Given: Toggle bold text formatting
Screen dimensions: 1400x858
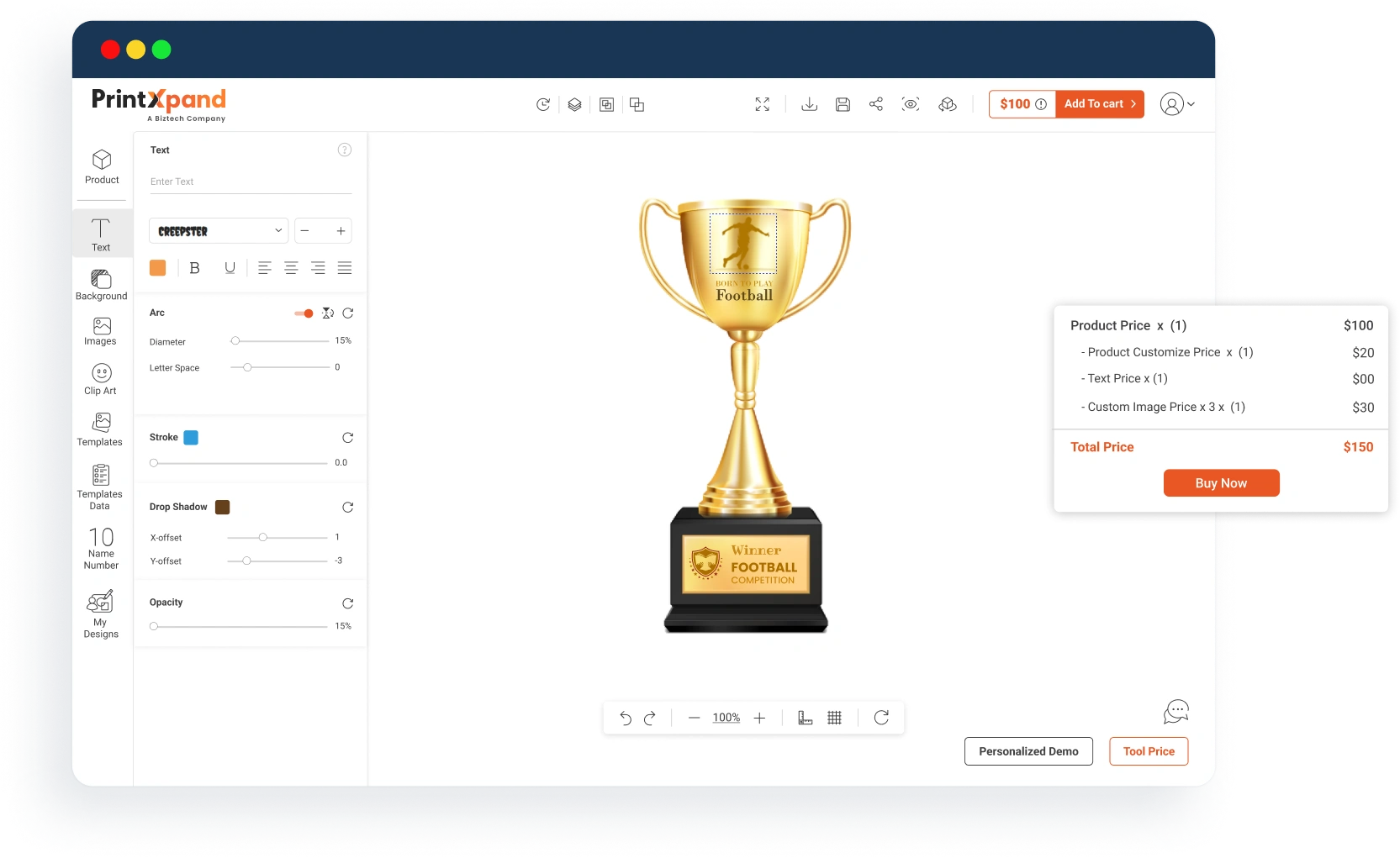Looking at the screenshot, I should 194,268.
